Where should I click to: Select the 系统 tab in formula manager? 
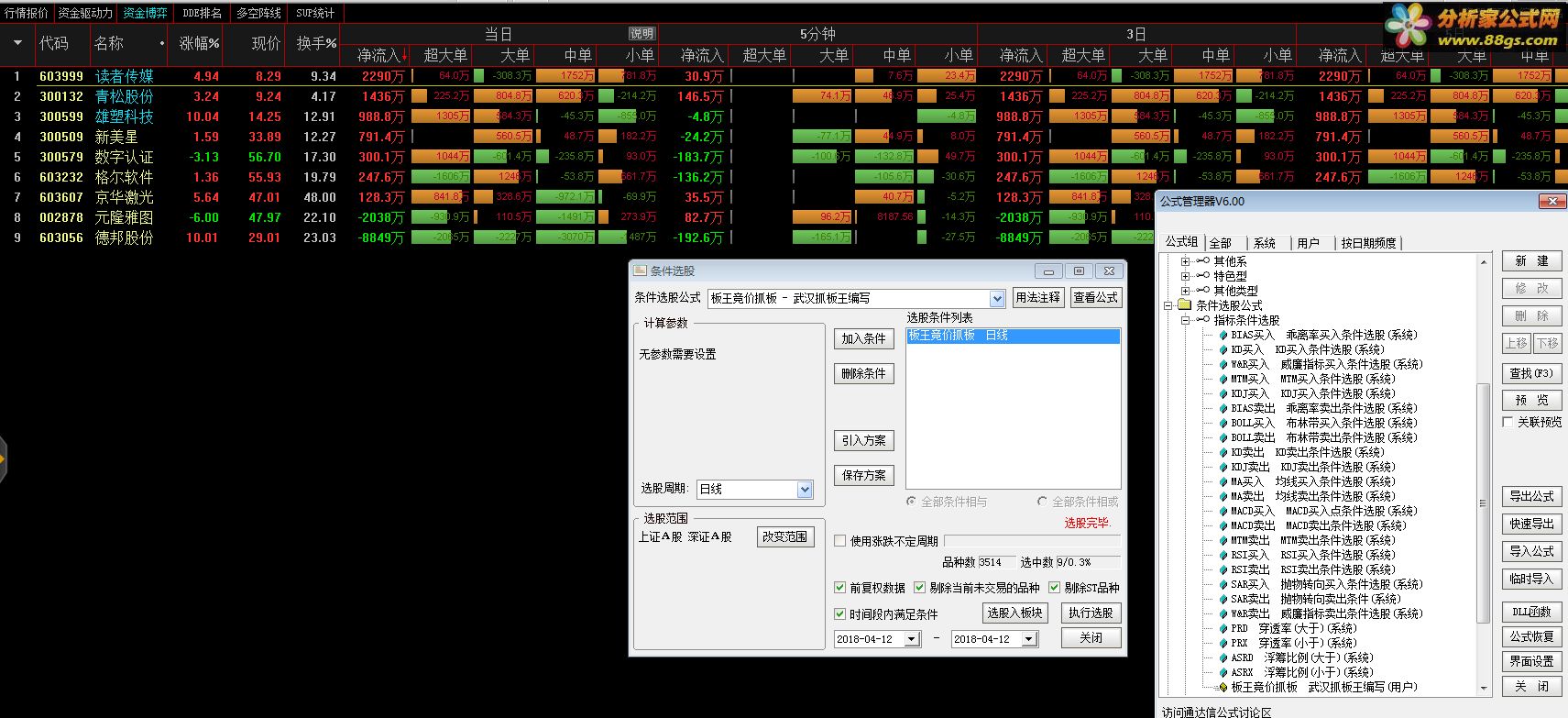(1265, 243)
